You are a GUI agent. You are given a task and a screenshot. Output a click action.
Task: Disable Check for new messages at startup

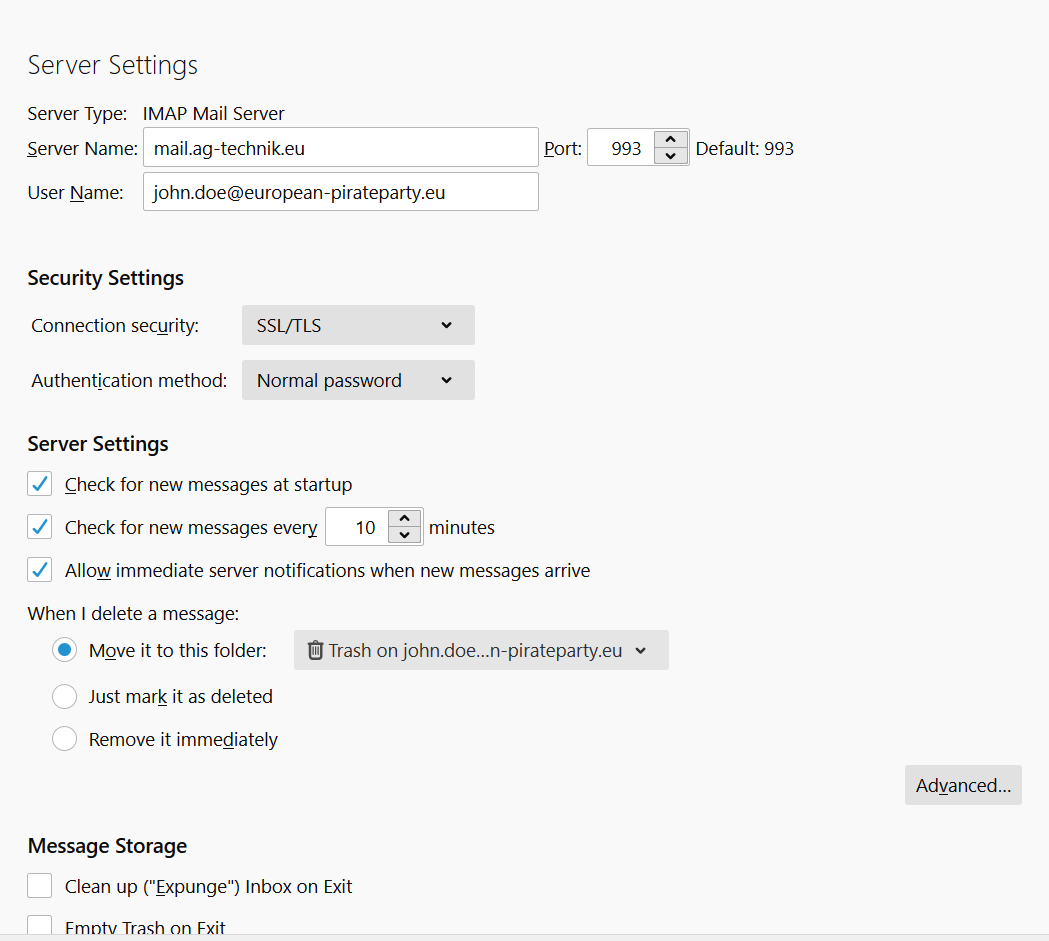40,485
